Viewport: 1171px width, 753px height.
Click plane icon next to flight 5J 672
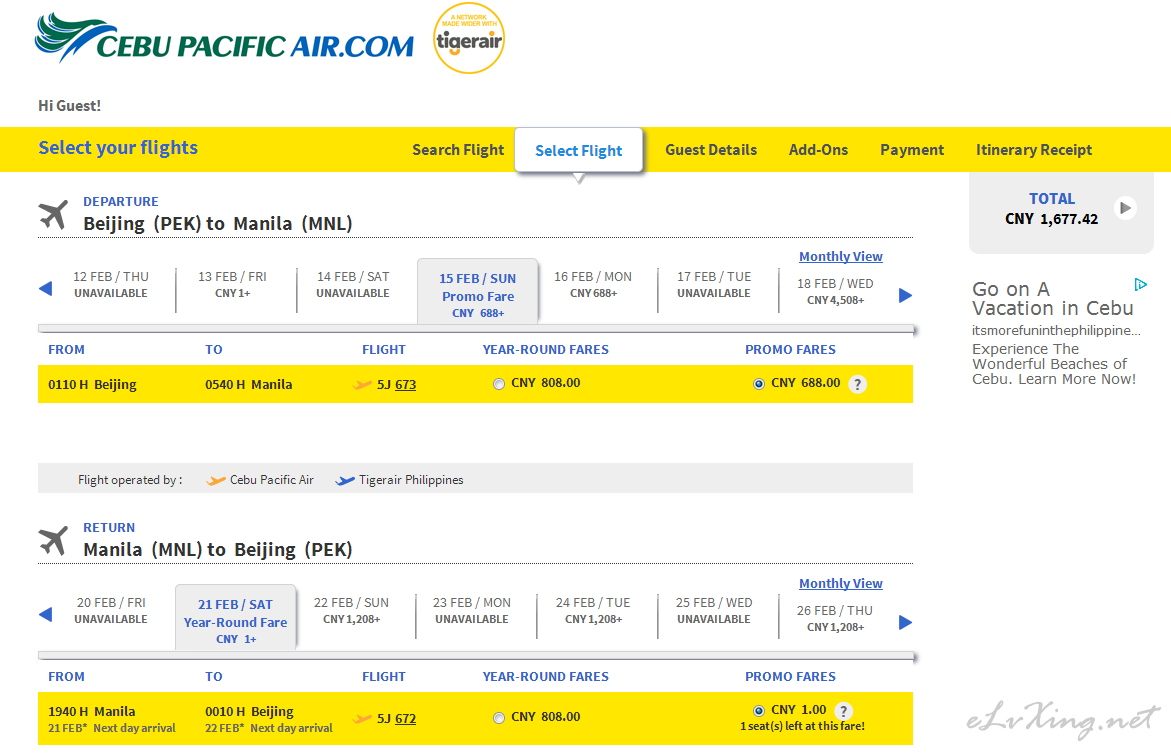coord(362,719)
